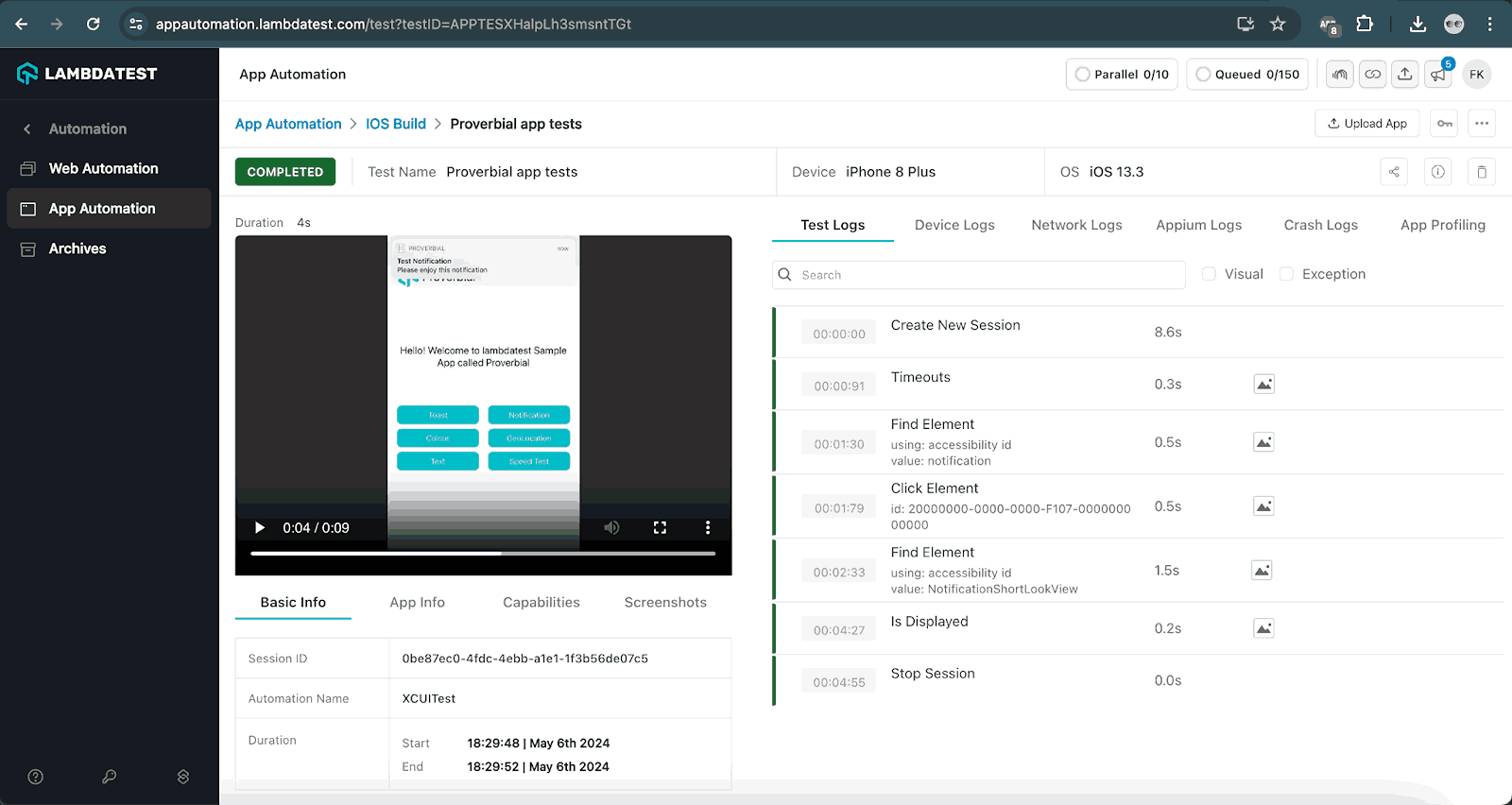Jump to the 00:01:30 timestamp

click(x=839, y=444)
